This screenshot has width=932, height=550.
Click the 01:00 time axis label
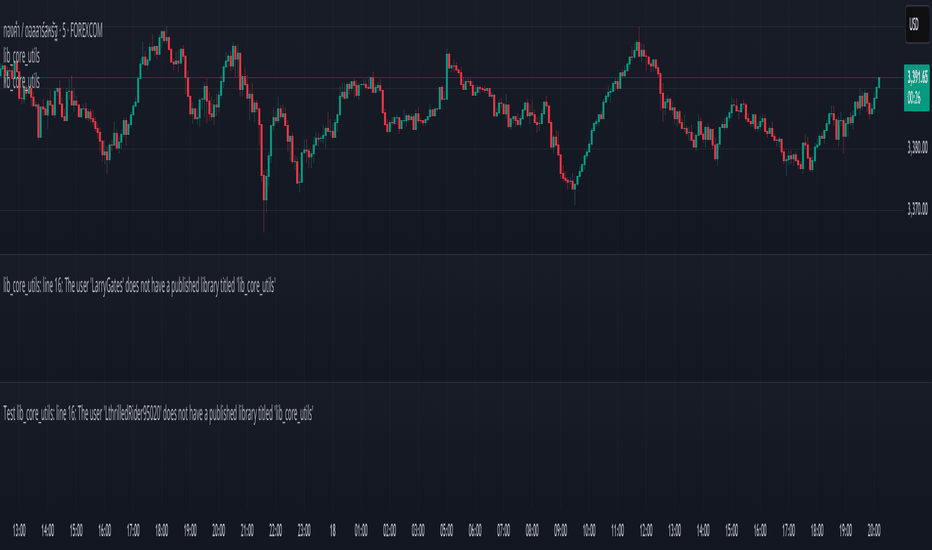coord(361,530)
